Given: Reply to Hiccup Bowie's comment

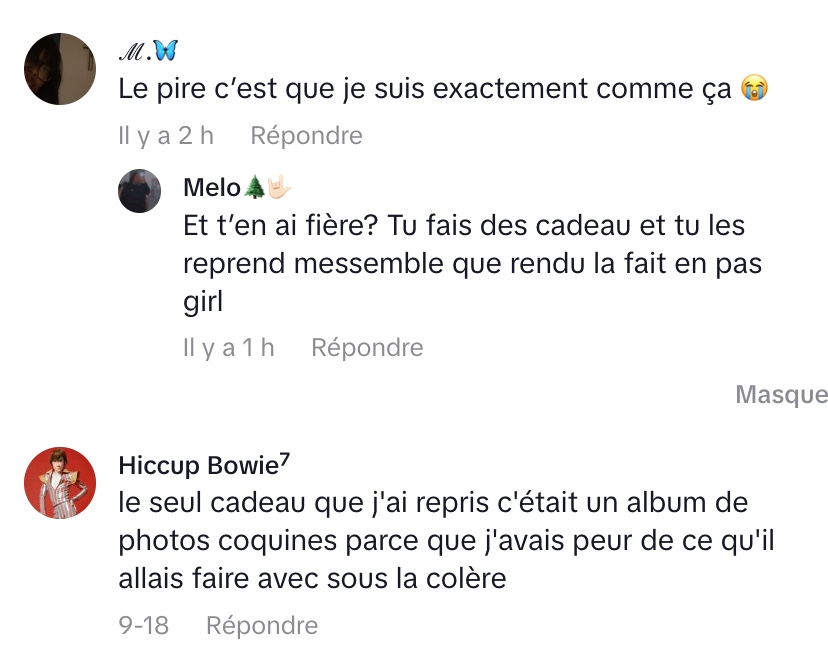Looking at the screenshot, I should tap(261, 626).
